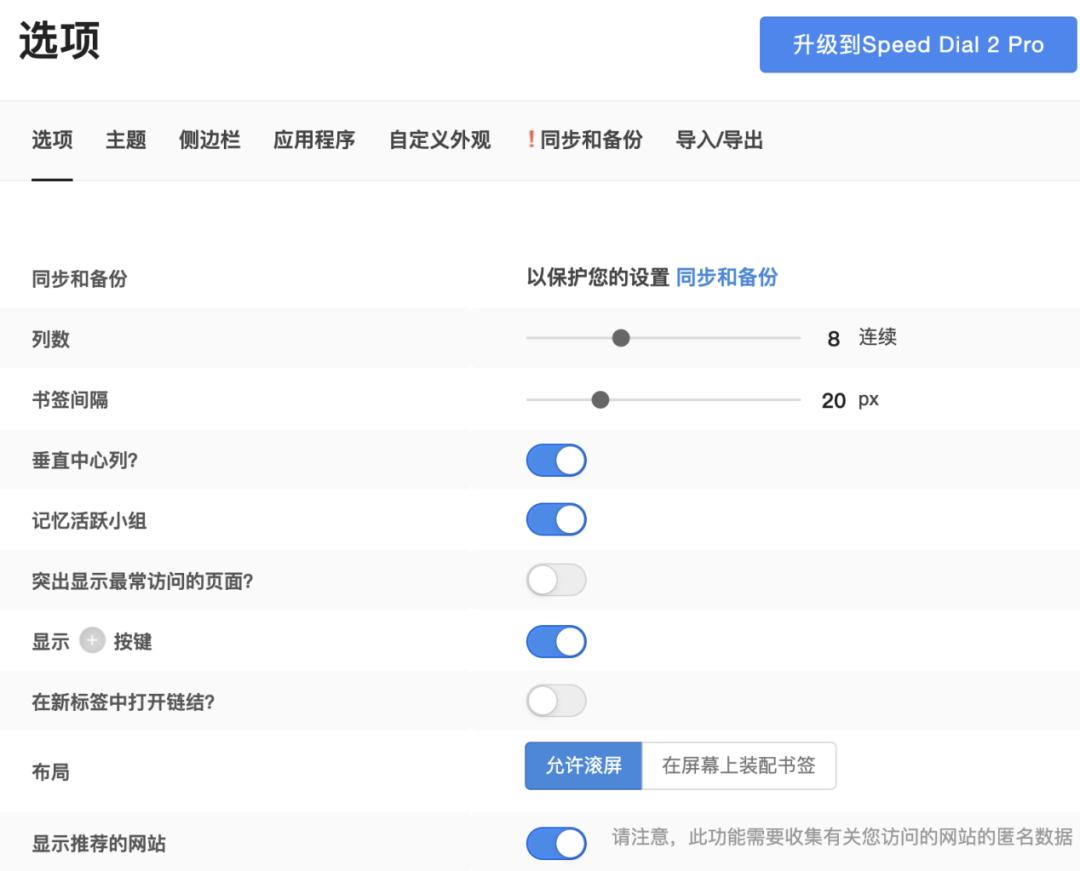Switch to the 主题 tab
The image size is (1080, 871).
[124, 140]
